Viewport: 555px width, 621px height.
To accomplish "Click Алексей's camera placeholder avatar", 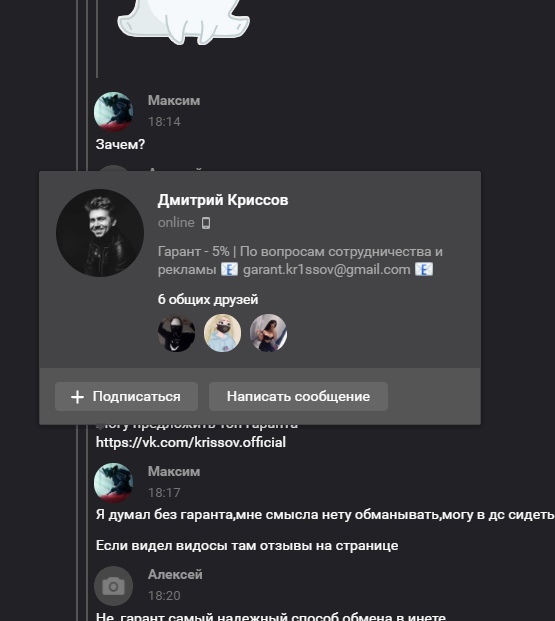I will pyautogui.click(x=113, y=586).
